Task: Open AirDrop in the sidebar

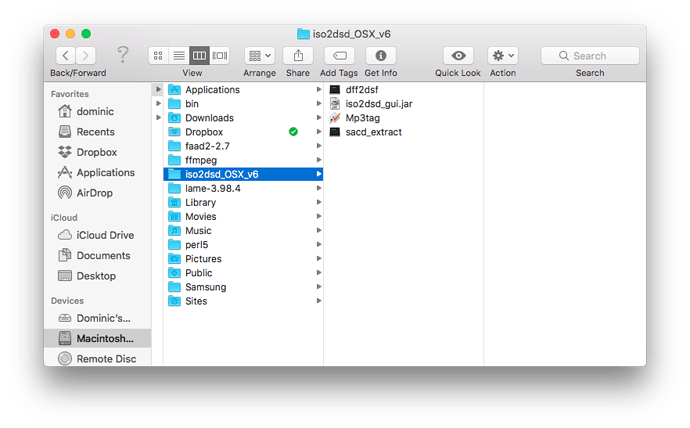Action: [x=97, y=193]
